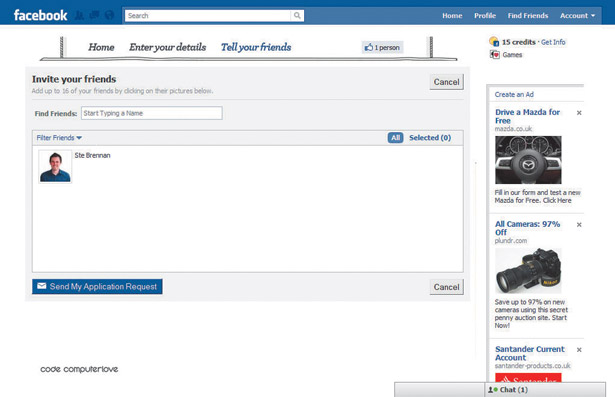Click the name Ste Brennan

(93, 155)
